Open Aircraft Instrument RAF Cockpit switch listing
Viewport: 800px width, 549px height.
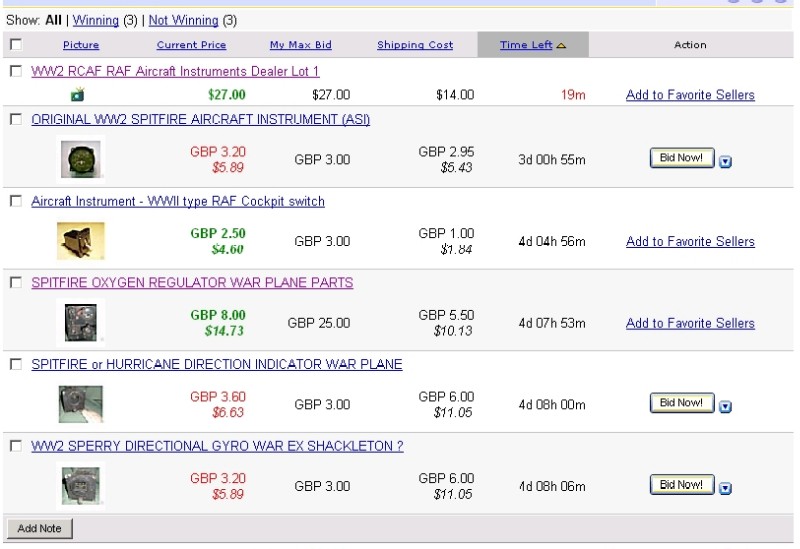coord(178,201)
